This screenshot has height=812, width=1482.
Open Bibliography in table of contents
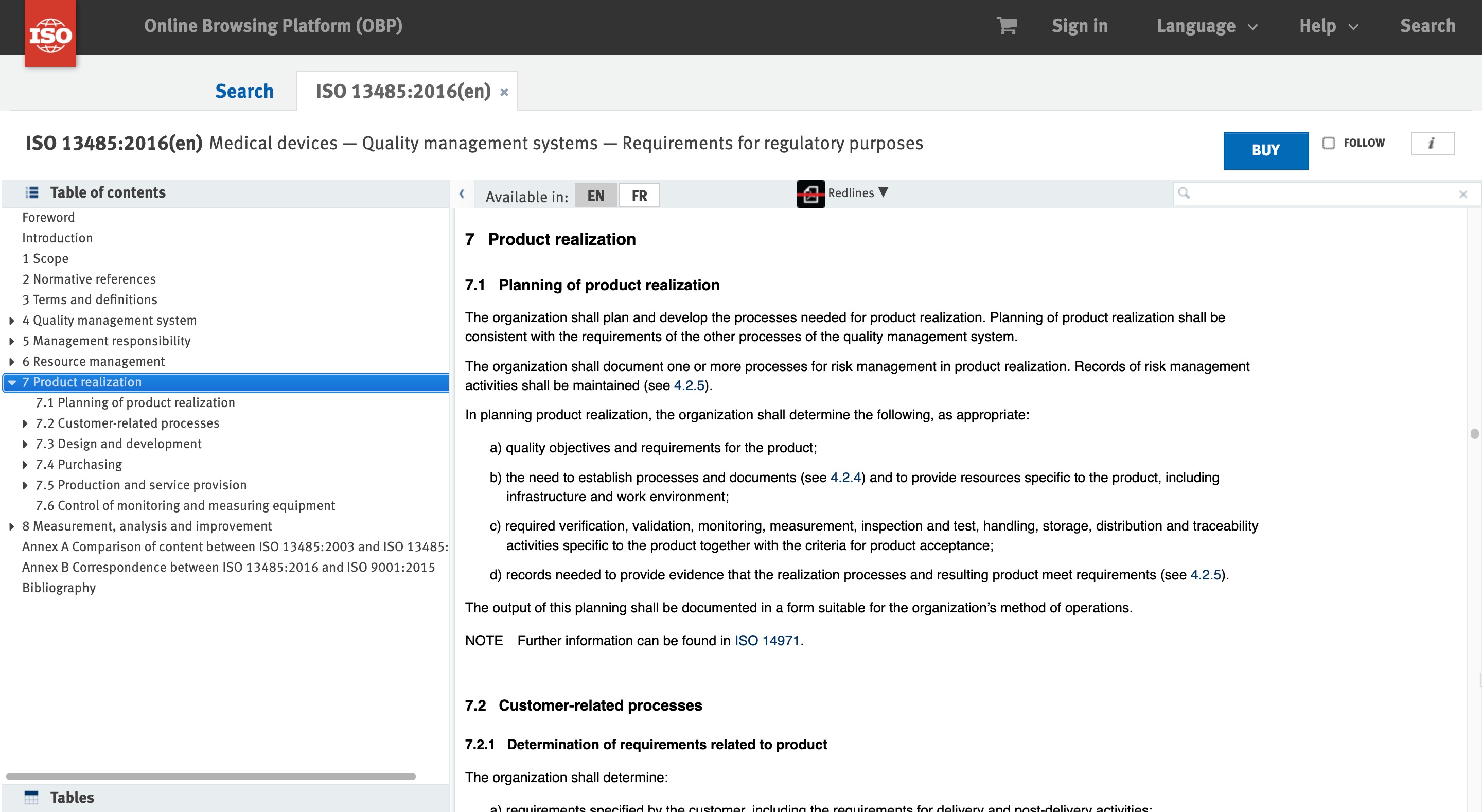pos(59,588)
